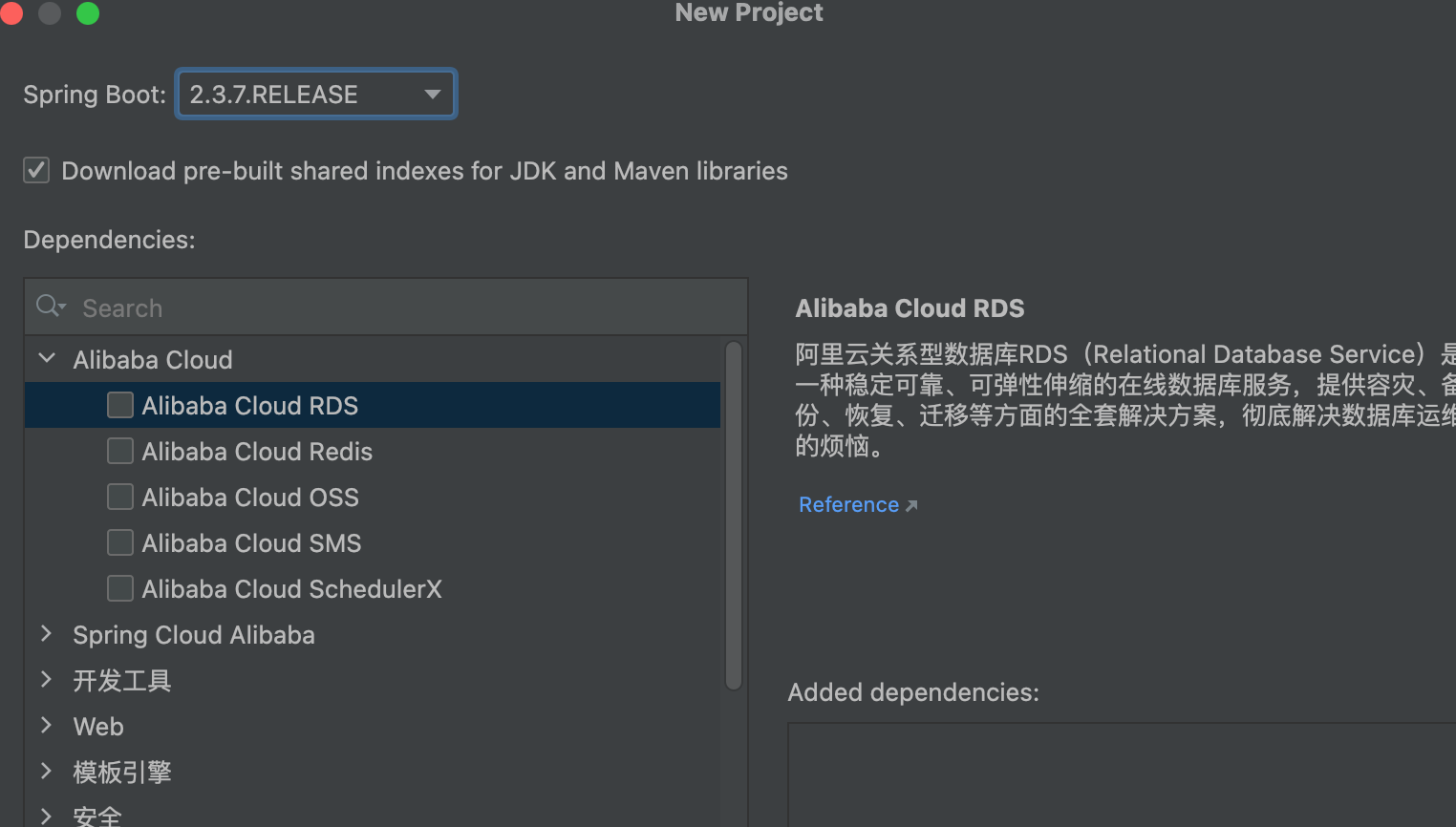Expand the 模板引擎 category
The image size is (1456, 827).
[x=46, y=771]
